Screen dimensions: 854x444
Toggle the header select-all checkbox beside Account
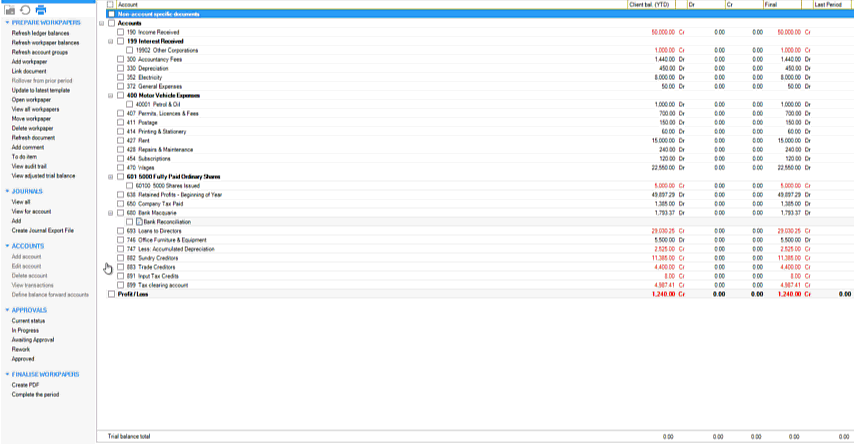coord(111,5)
